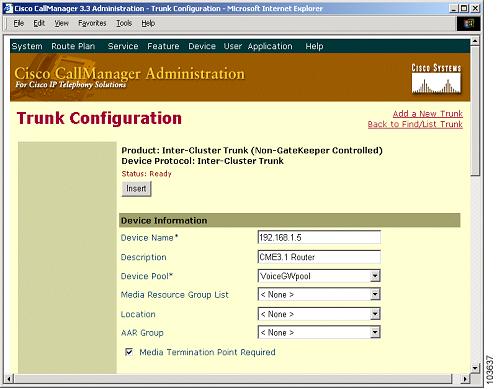Open the System menu in CallManager

tap(27, 46)
